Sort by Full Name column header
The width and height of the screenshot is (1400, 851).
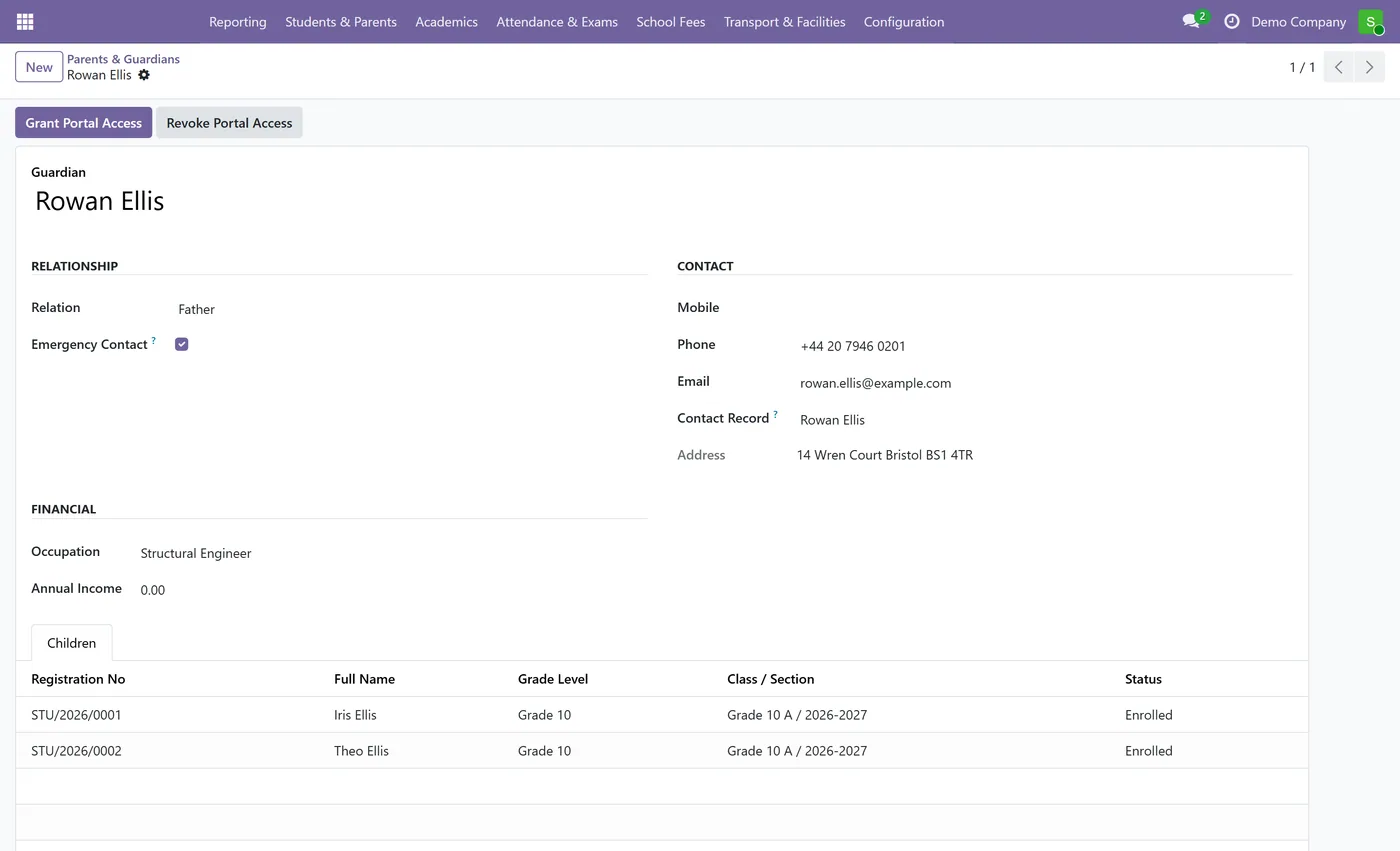[x=364, y=679]
